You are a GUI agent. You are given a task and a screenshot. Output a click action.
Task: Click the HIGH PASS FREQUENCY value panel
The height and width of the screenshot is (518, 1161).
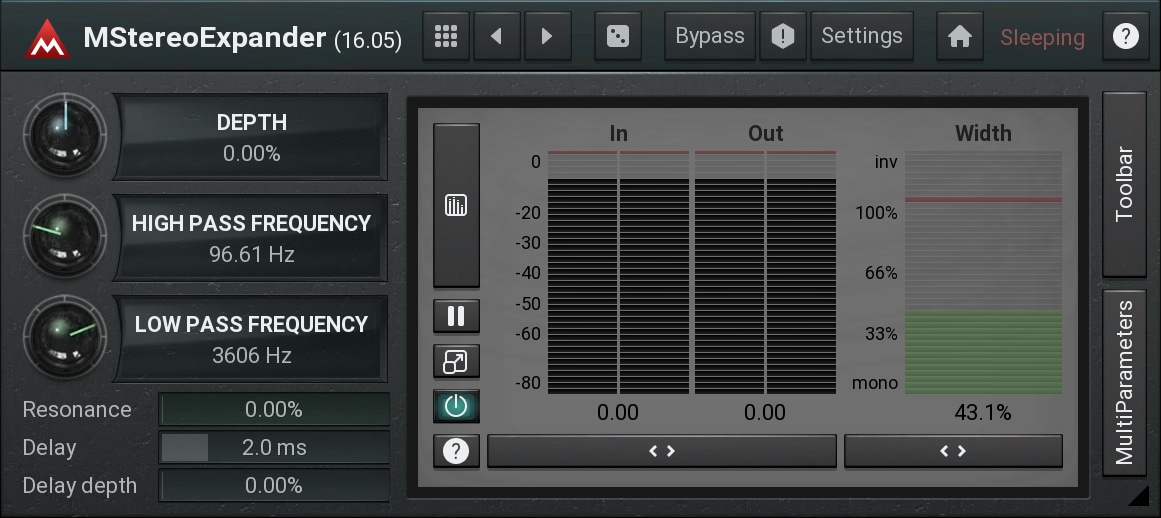[252, 238]
